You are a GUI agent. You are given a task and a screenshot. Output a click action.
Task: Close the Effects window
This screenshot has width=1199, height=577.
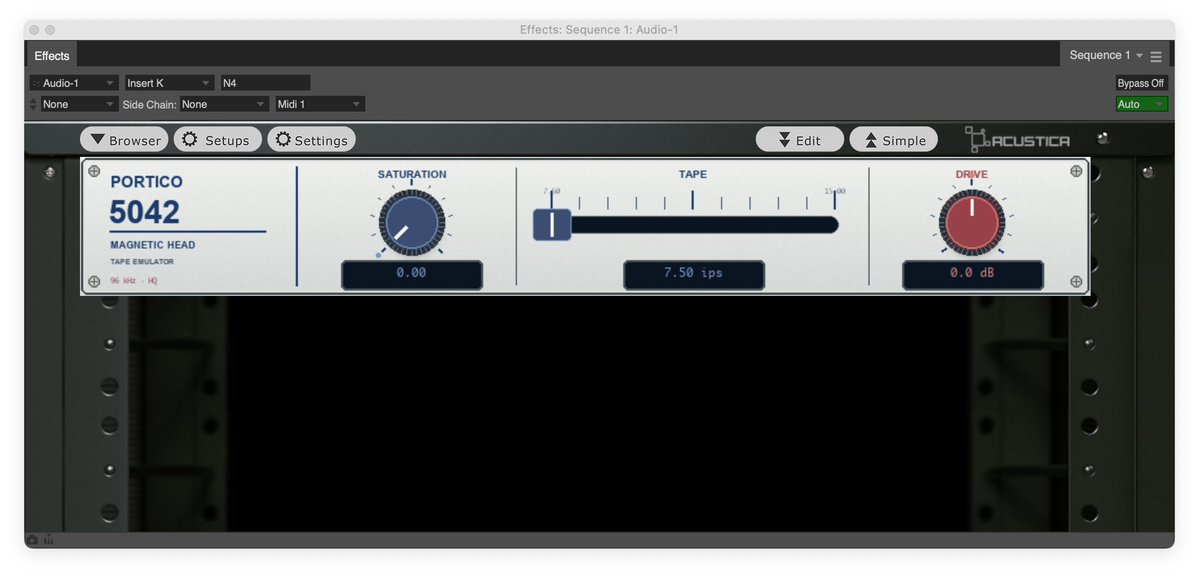click(x=34, y=30)
